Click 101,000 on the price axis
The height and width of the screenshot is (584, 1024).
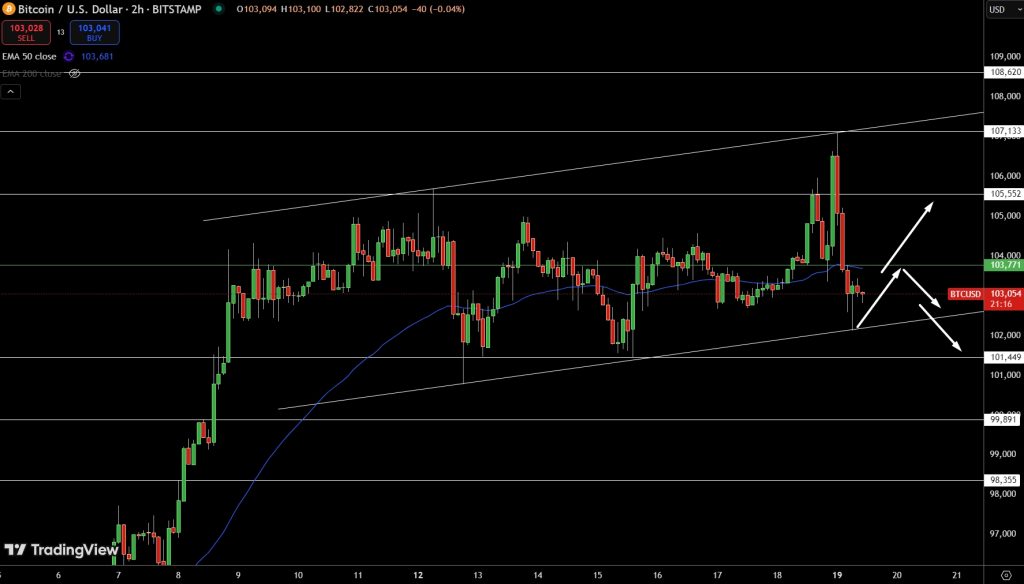[1005, 375]
